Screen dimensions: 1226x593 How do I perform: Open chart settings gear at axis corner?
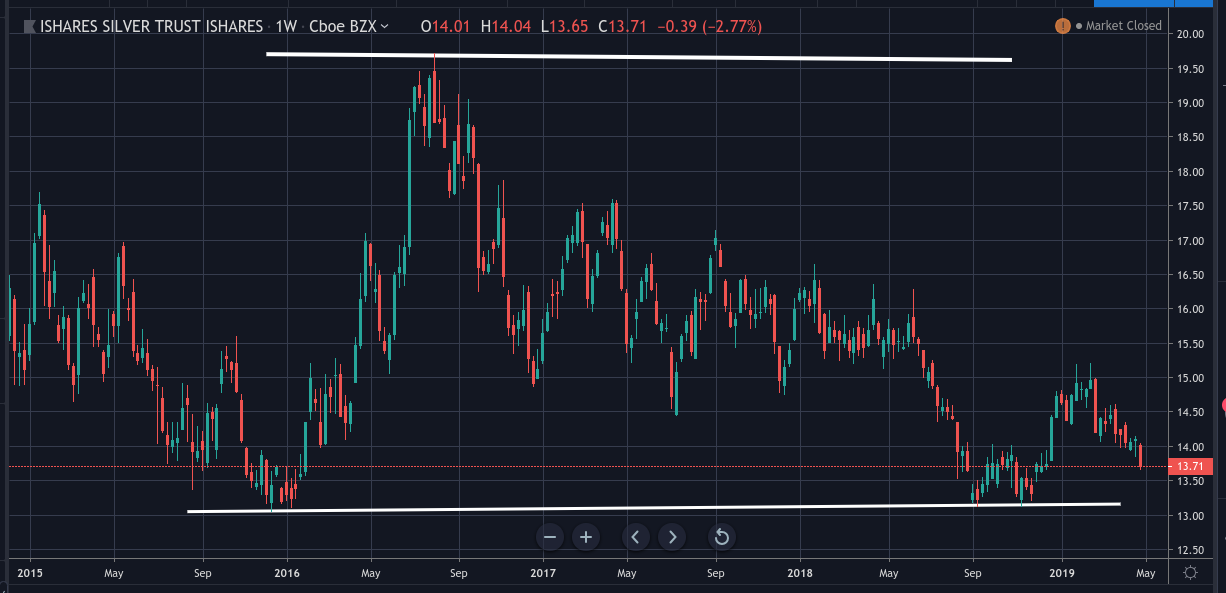[1191, 573]
